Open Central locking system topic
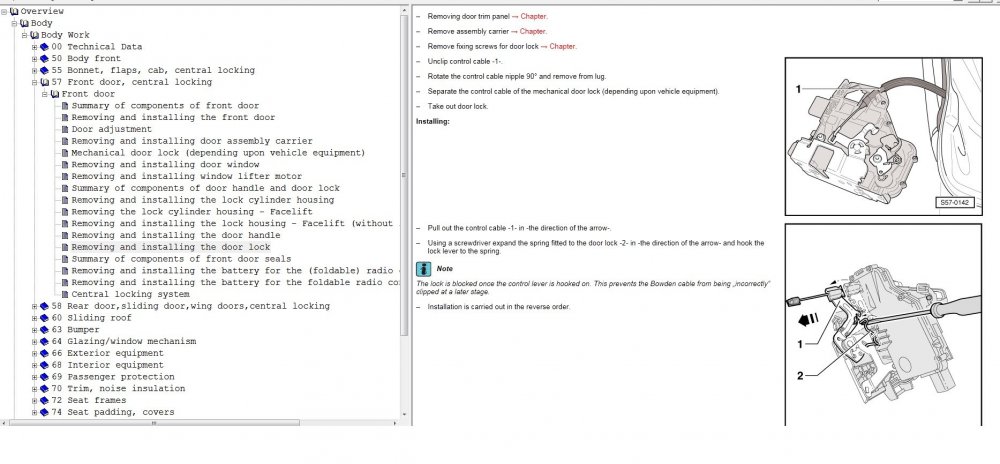Screen dimensions: 1000x464 point(131,294)
